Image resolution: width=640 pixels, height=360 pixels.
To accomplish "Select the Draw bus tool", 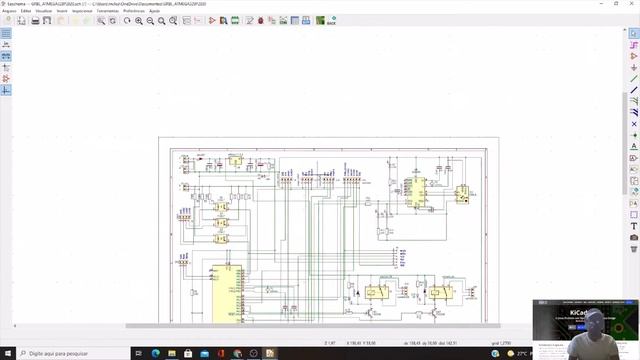I will tap(634, 90).
